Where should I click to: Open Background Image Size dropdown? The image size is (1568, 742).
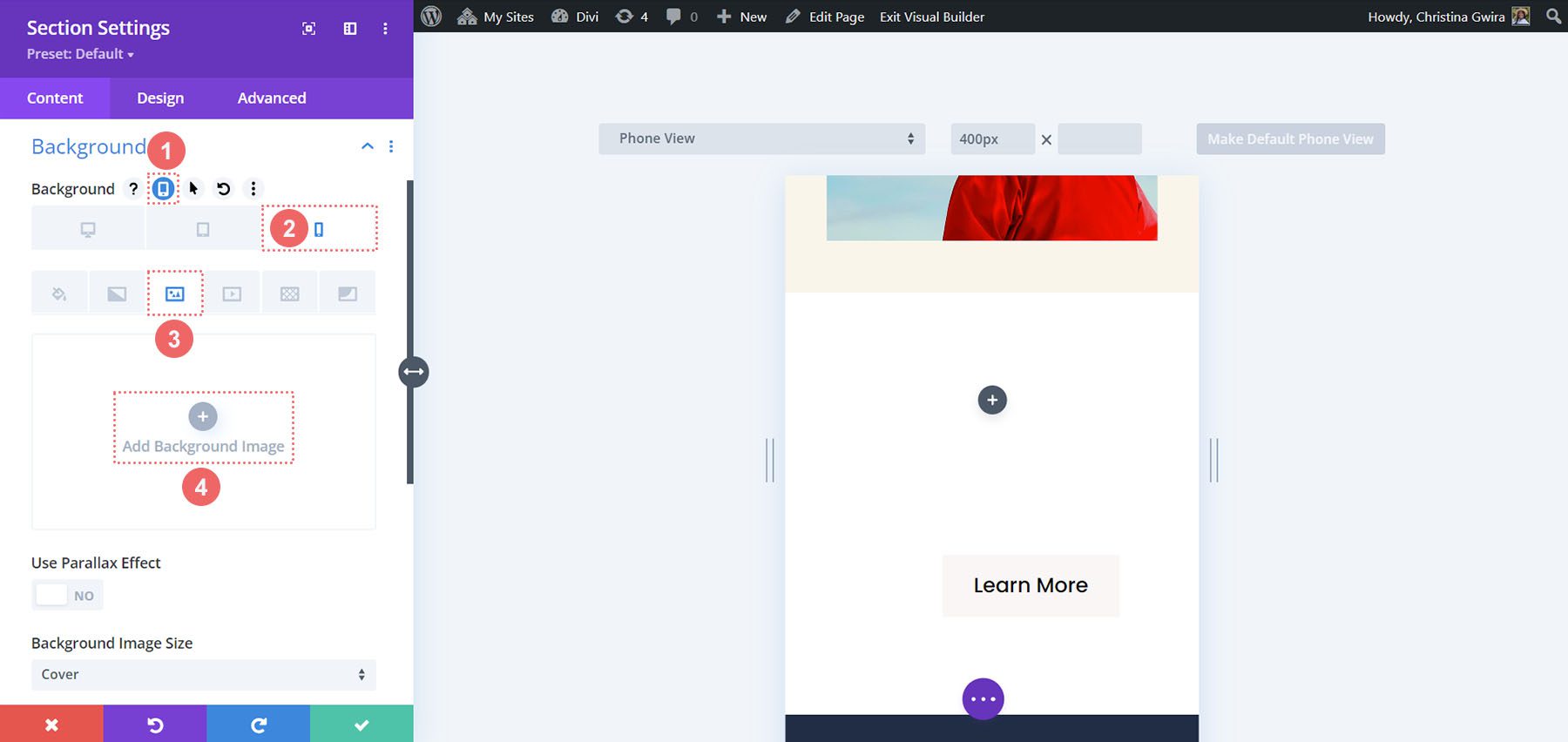coord(203,675)
